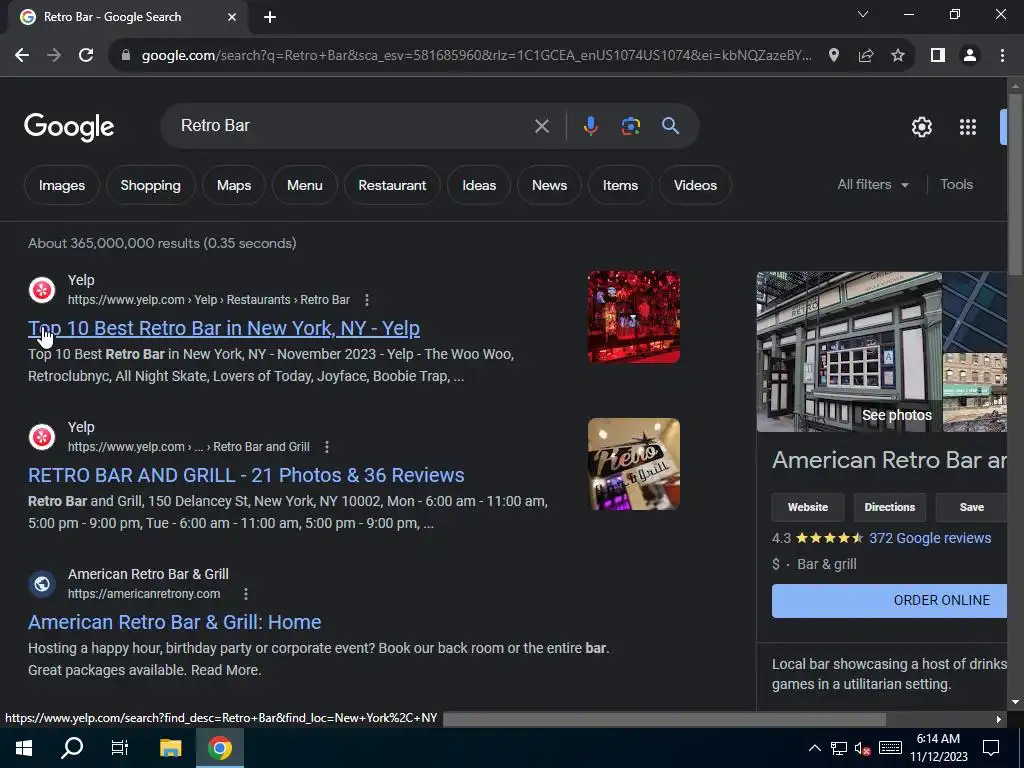
Task: Switch to News results
Action: [549, 185]
